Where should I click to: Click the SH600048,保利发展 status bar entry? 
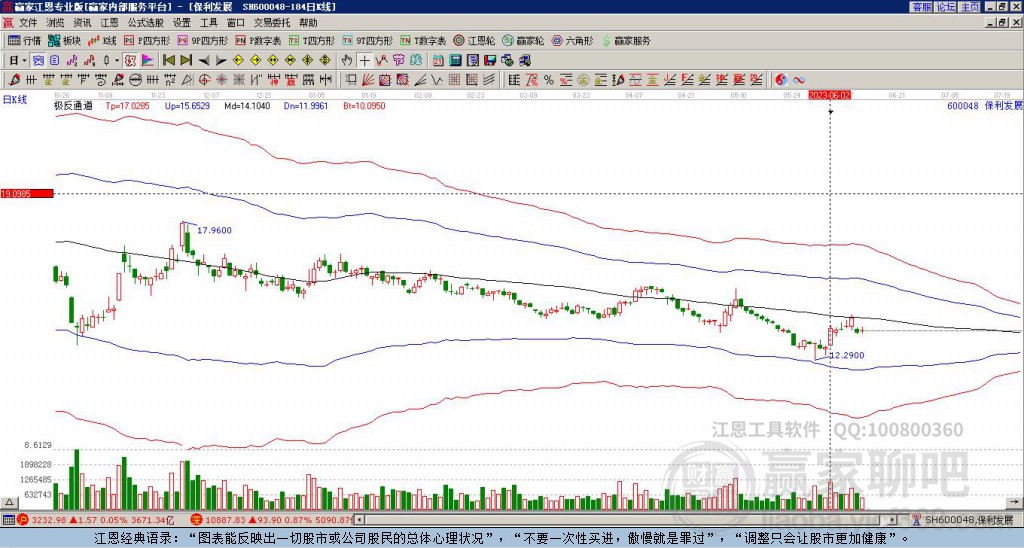coord(963,520)
